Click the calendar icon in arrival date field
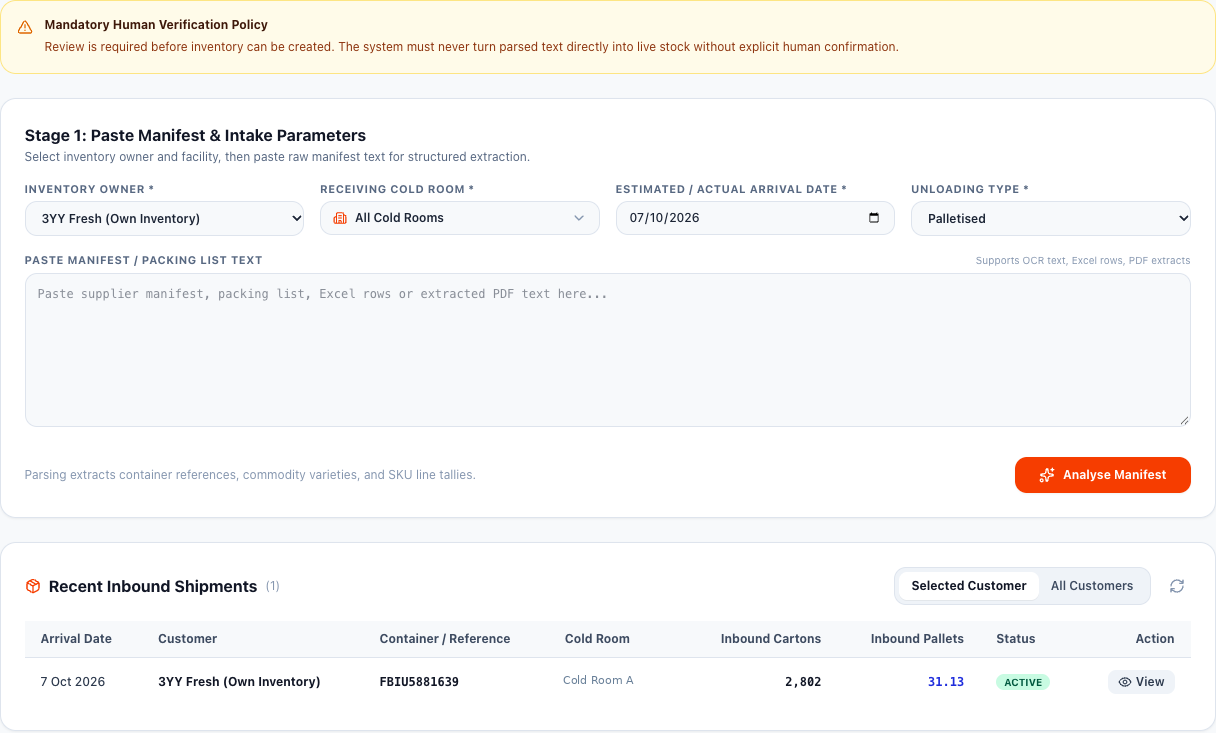 click(x=874, y=218)
